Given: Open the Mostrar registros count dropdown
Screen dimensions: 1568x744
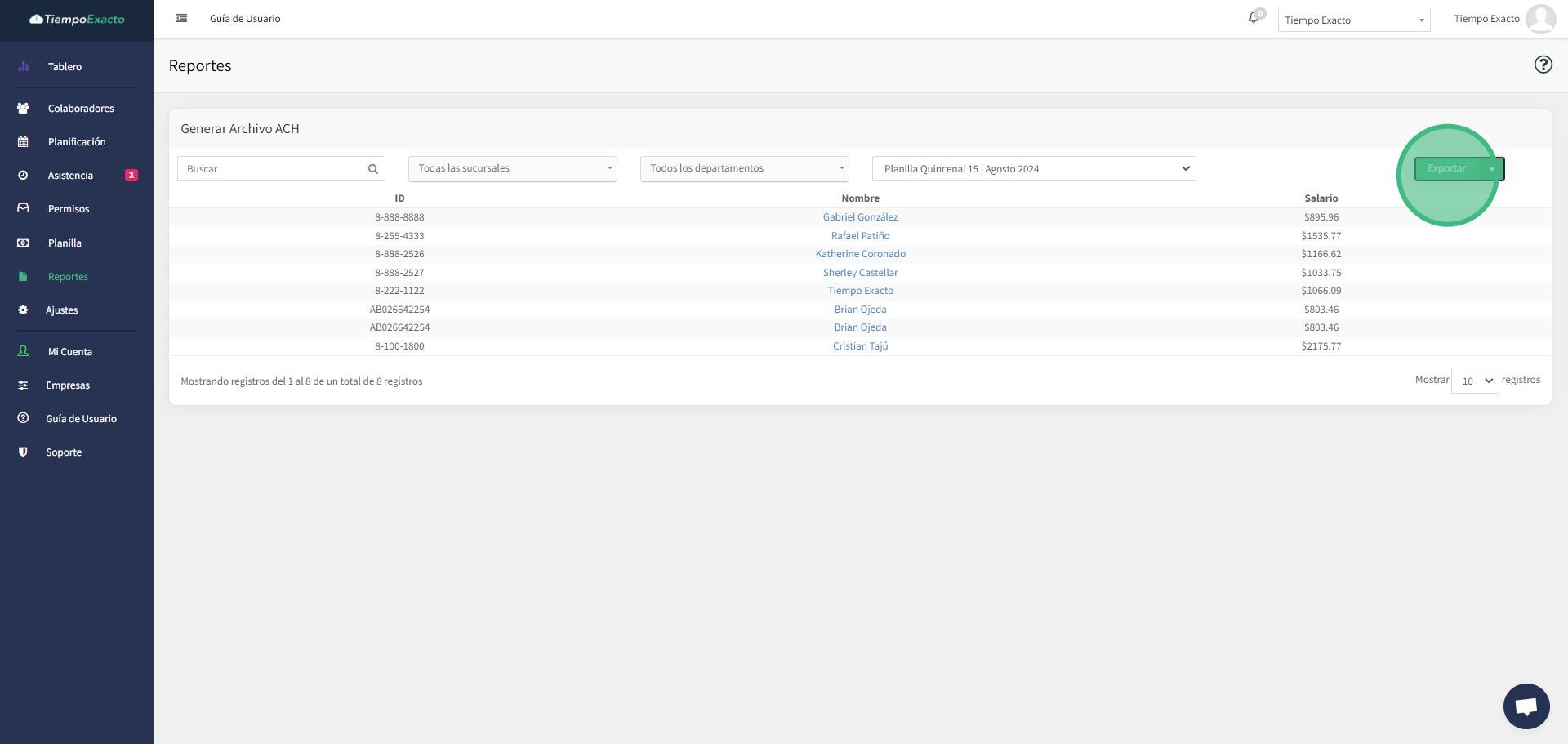Looking at the screenshot, I should click(x=1474, y=381).
